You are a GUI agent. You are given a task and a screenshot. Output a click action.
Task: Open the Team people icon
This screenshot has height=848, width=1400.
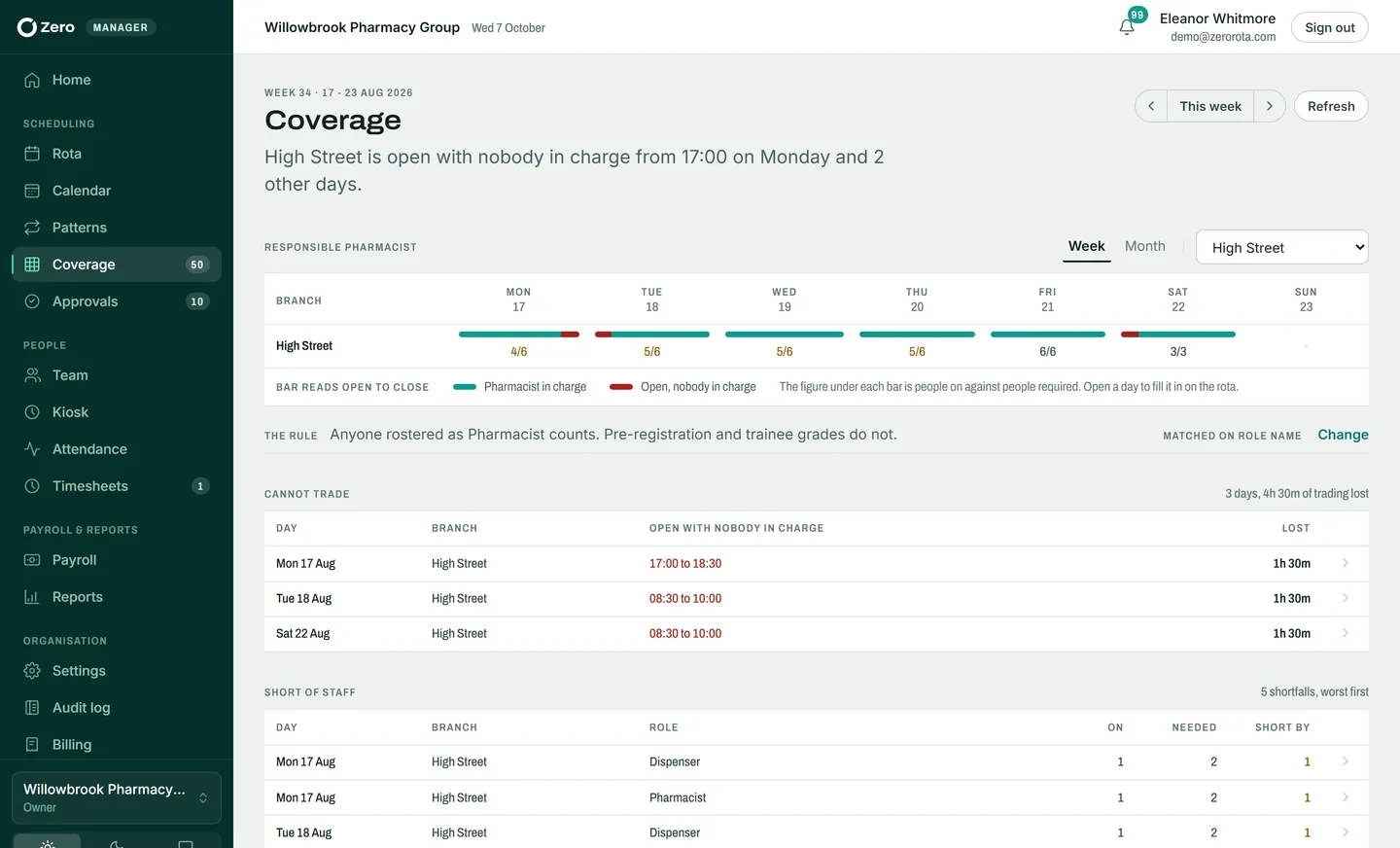32,375
